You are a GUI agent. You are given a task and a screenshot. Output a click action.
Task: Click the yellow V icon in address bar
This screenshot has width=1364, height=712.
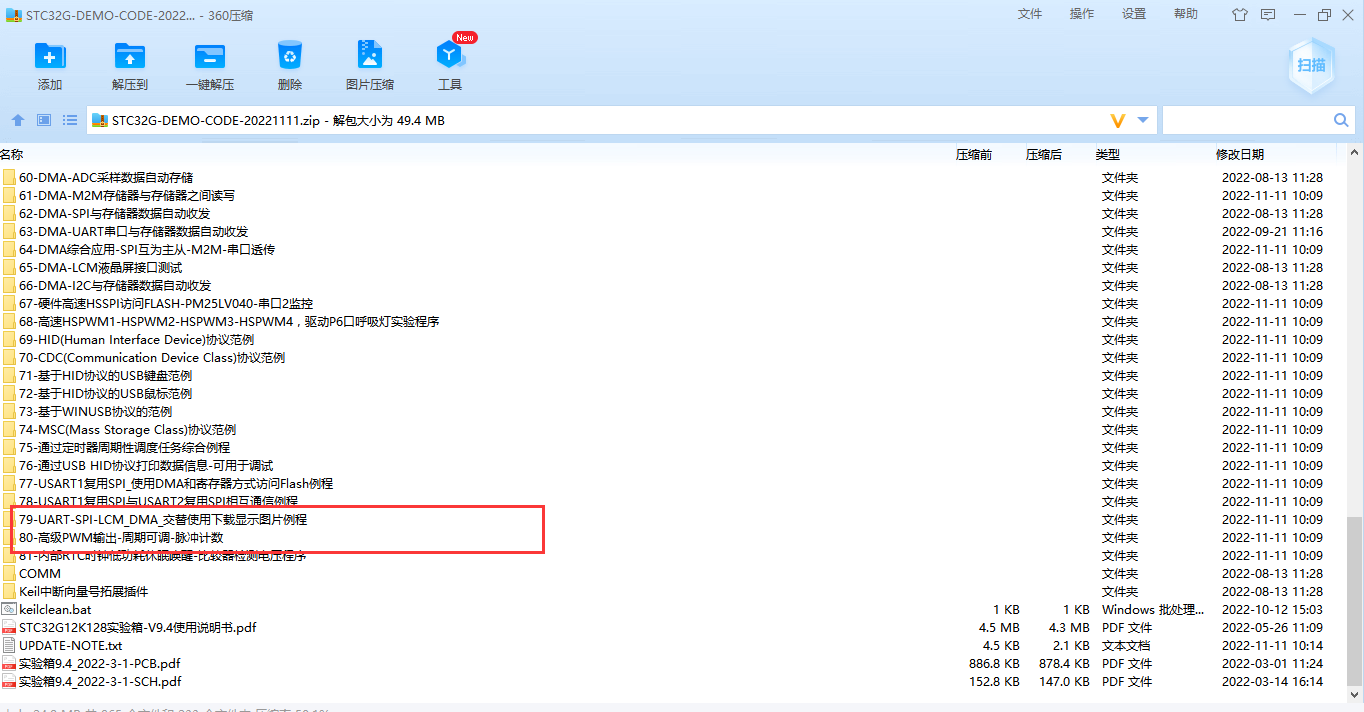coord(1118,120)
